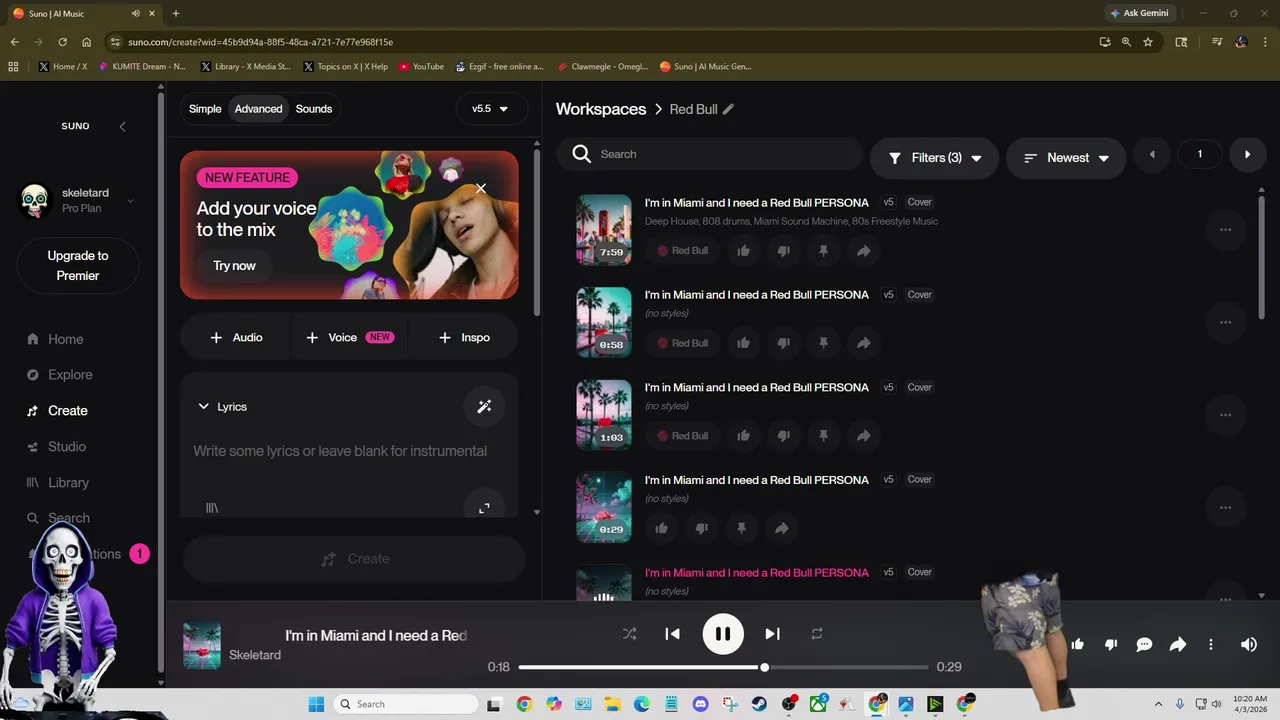This screenshot has width=1280, height=720.
Task: Open Newest sort dropdown
Action: click(1066, 158)
